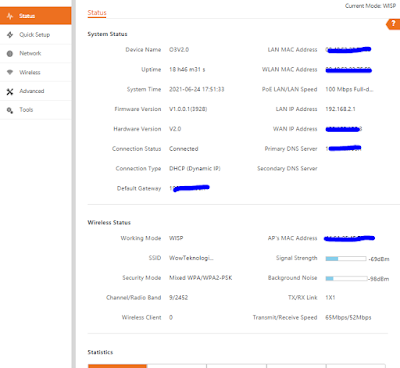The width and height of the screenshot is (400, 368).
Task: Click the 100 Mbps Full-d... speed value
Action: coord(349,89)
